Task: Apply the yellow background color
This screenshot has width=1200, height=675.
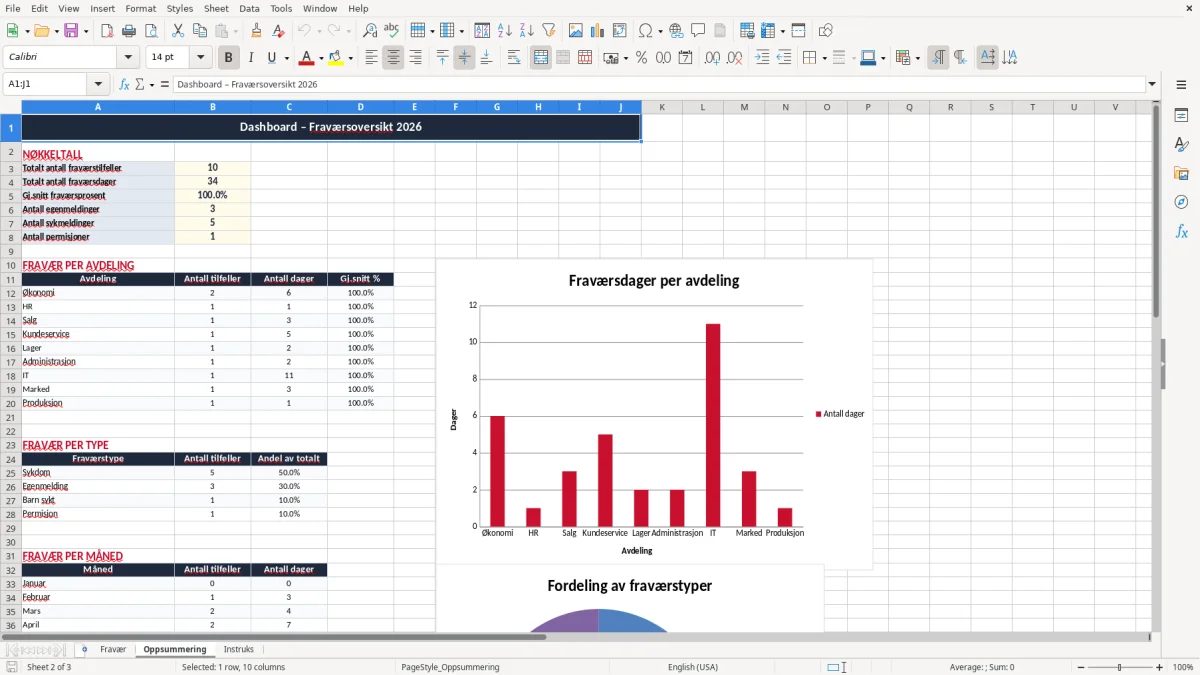Action: (336, 58)
